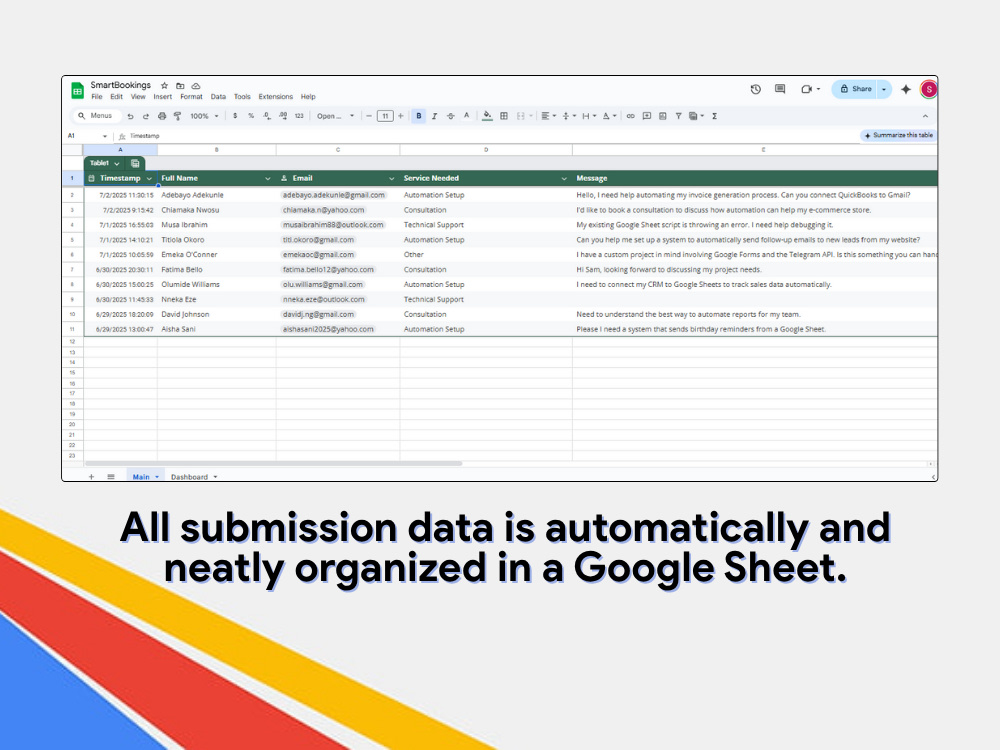
Task: Open Full Name column dropdown arrow
Action: point(267,179)
